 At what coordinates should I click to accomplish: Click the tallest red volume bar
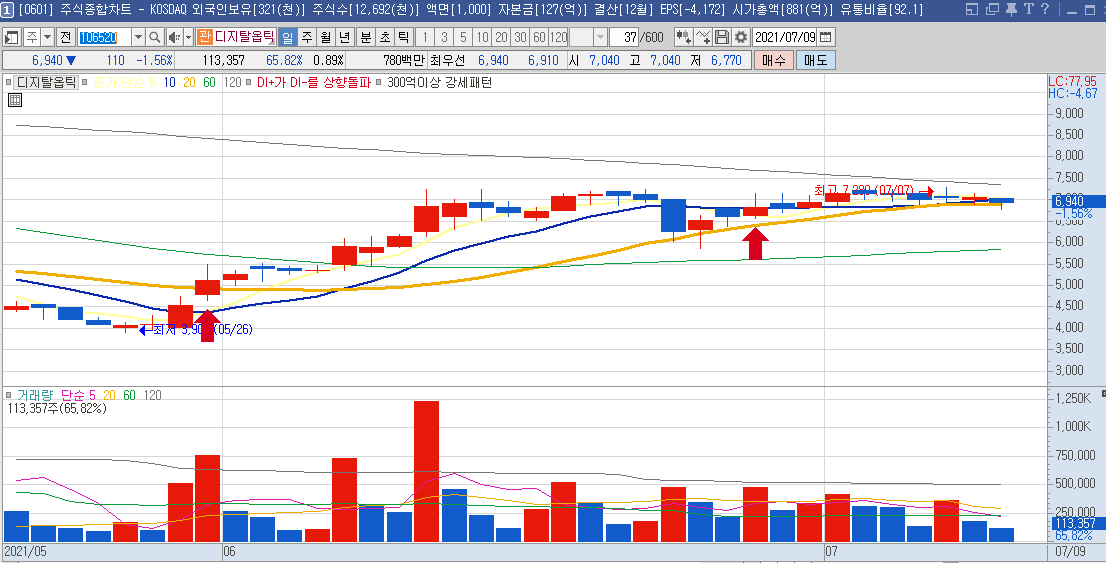[x=426, y=471]
